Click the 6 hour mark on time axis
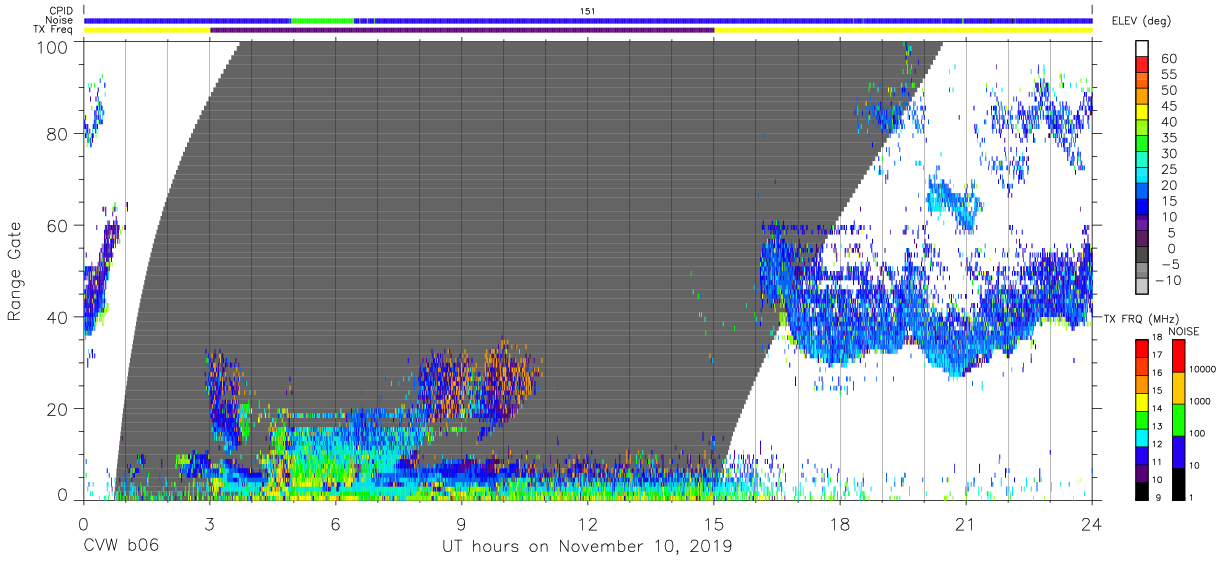 pyautogui.click(x=335, y=524)
